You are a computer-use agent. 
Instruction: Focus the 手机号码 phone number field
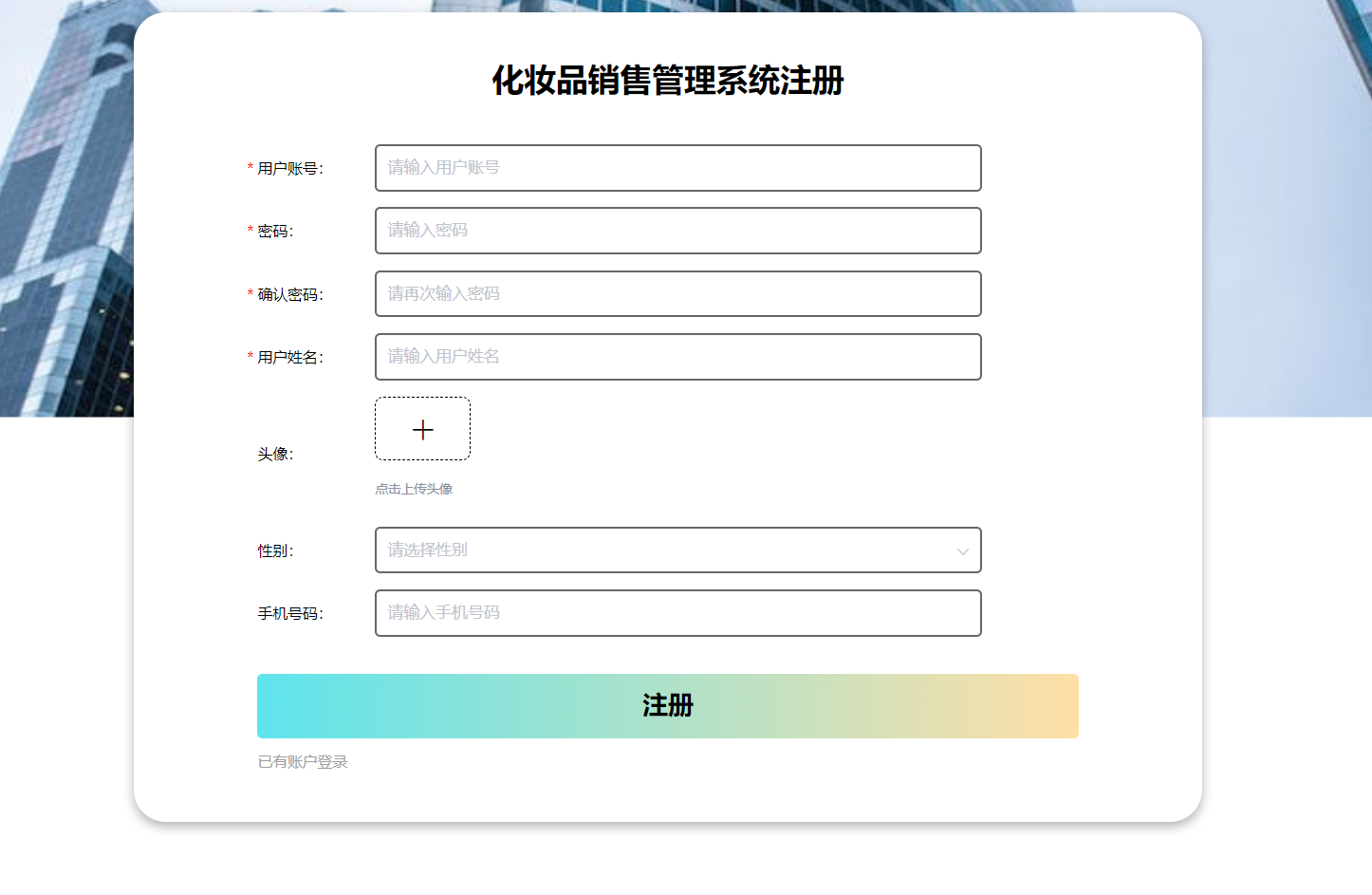677,613
